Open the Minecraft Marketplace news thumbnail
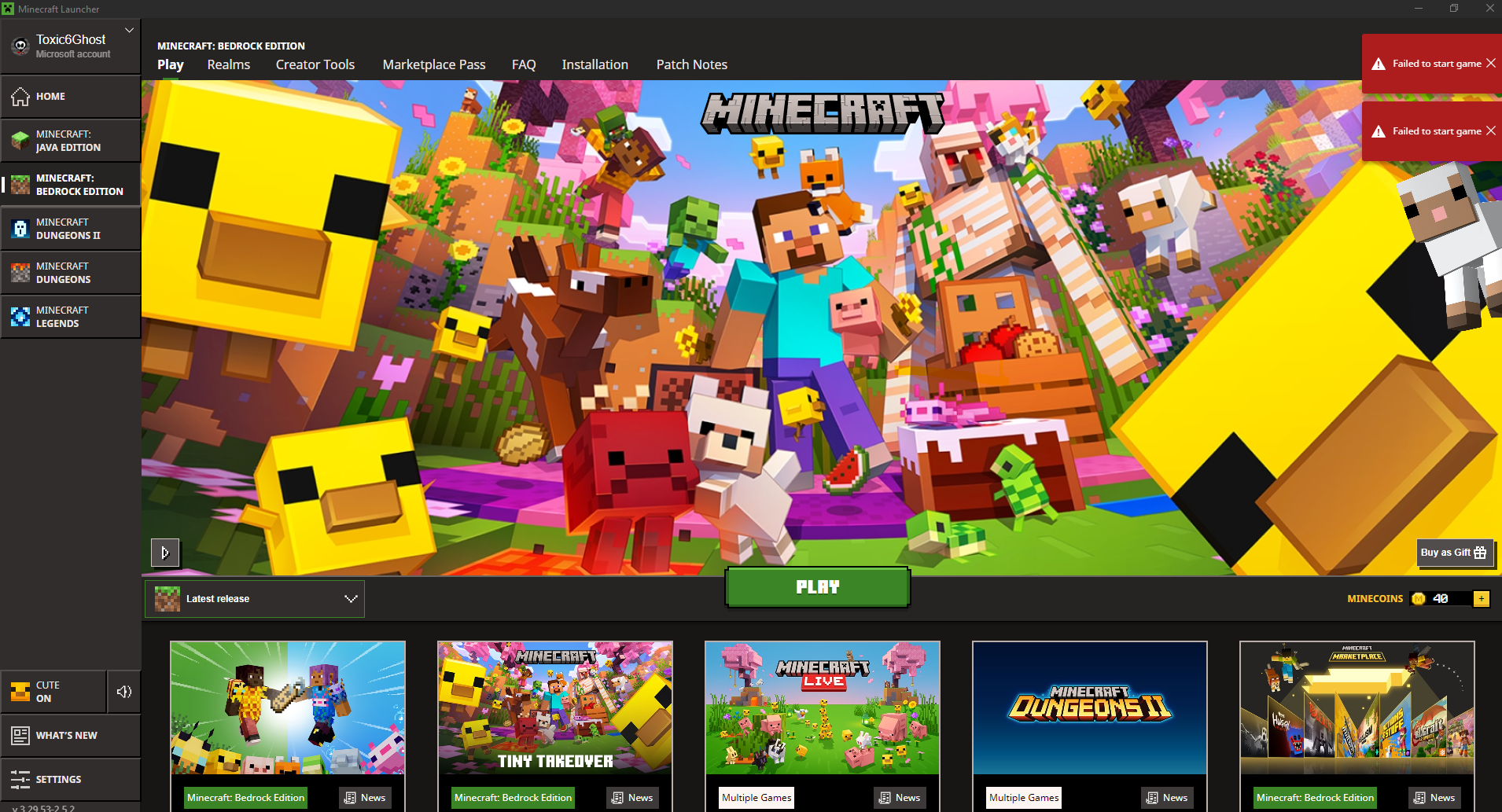 [1357, 708]
